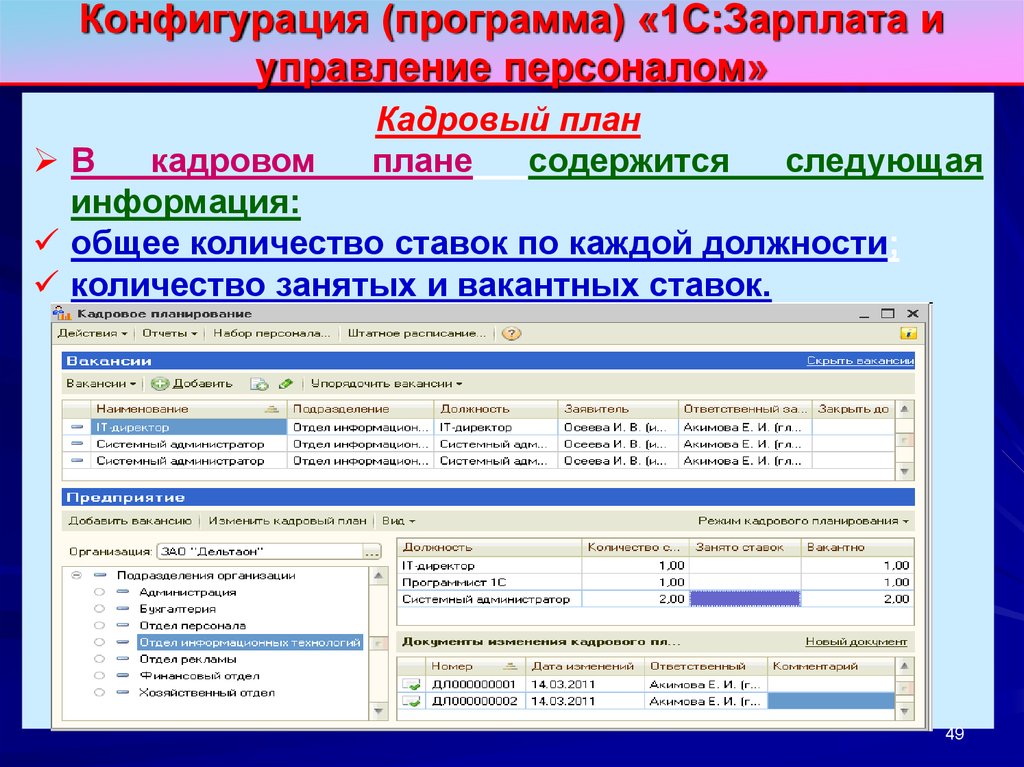This screenshot has width=1024, height=767.
Task: Click the Должность header in positions table
Action: (489, 547)
